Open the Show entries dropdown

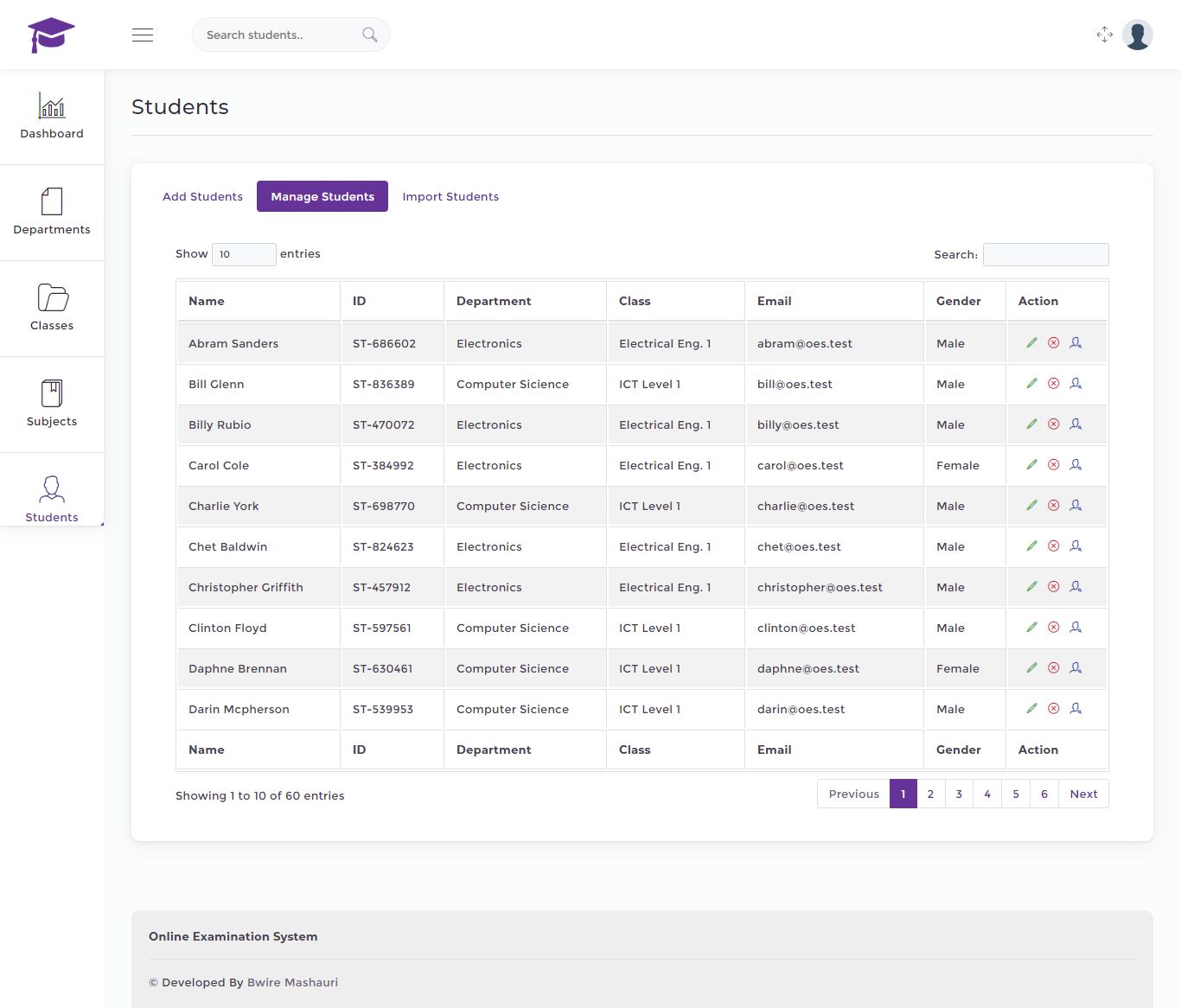244,254
